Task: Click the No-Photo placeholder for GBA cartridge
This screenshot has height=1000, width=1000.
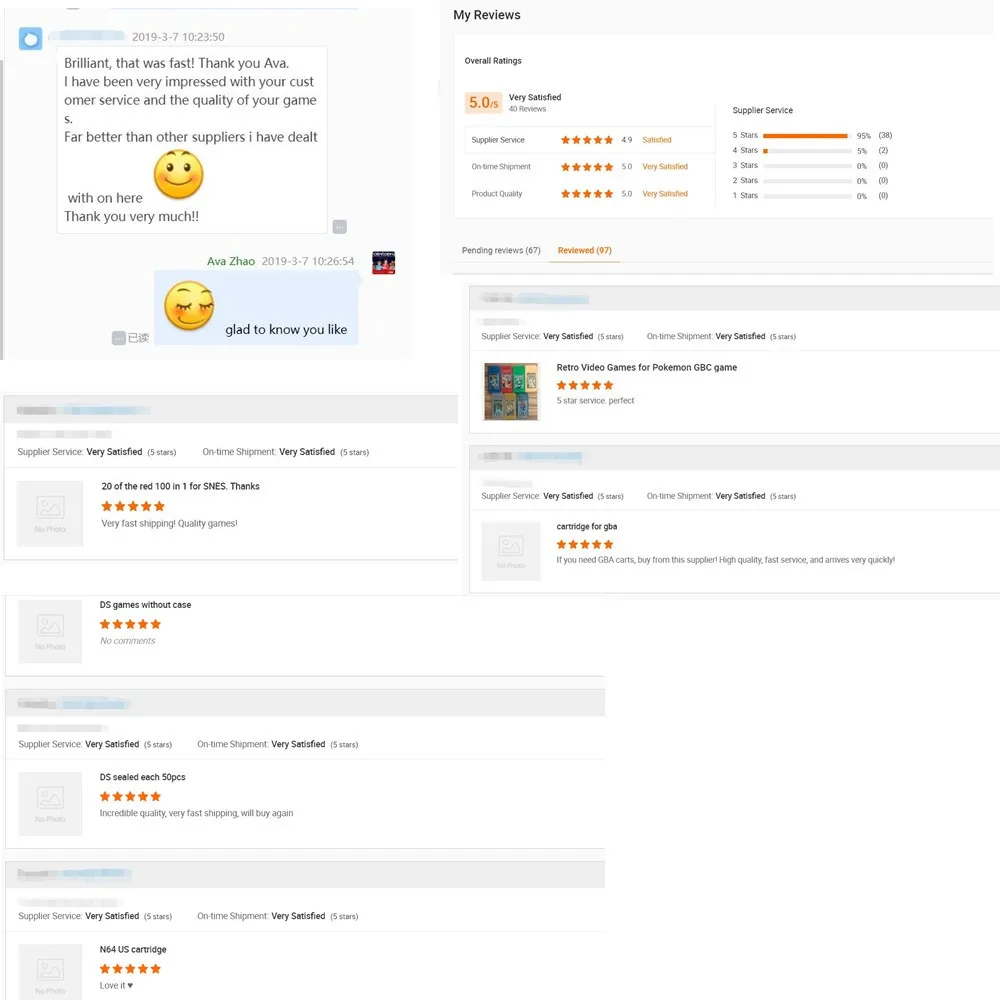Action: coord(513,551)
